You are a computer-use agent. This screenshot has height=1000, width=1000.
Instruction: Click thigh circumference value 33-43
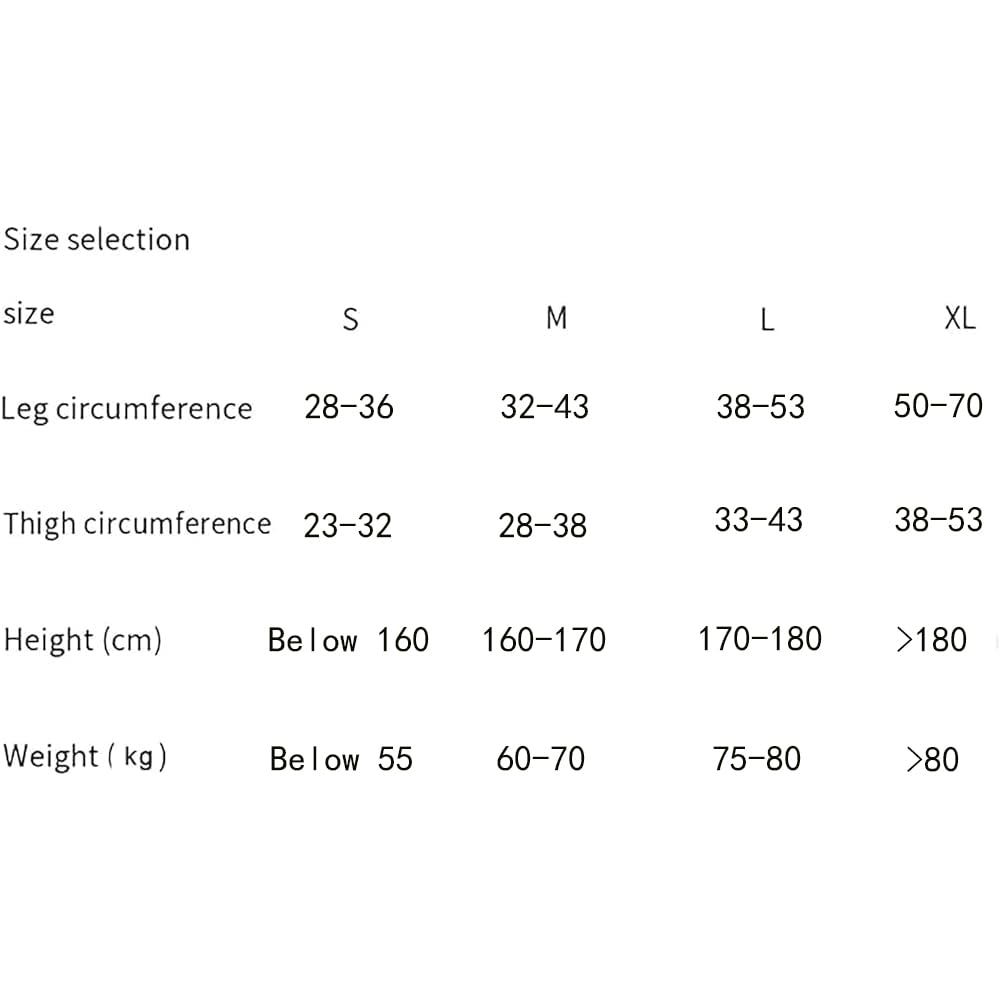(758, 520)
